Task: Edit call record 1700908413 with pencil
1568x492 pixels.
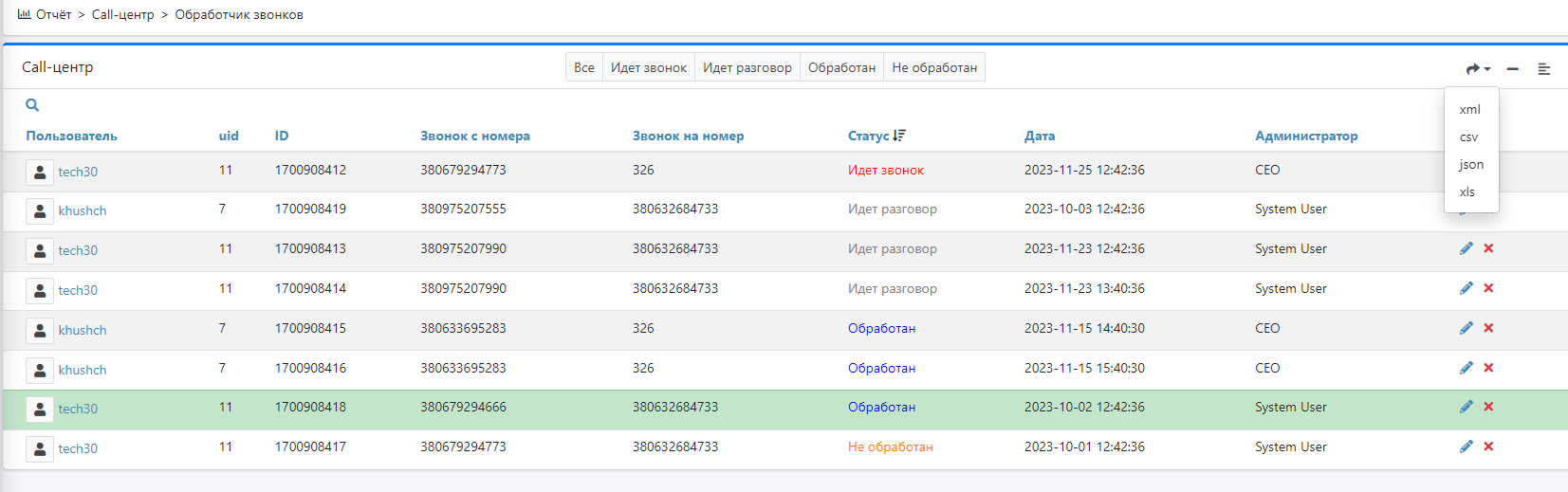Action: [1466, 248]
